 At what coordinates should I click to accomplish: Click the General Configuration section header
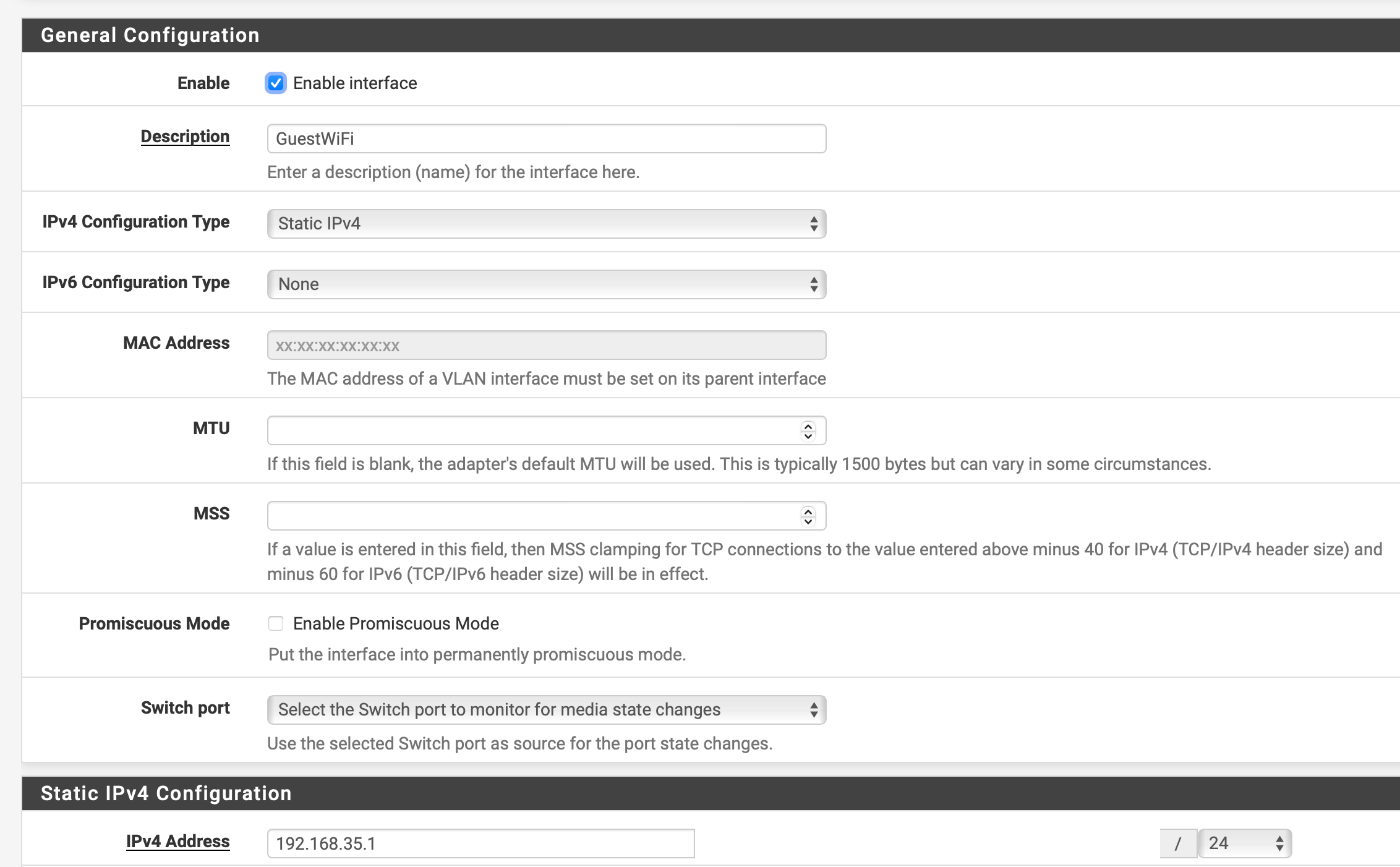(150, 35)
